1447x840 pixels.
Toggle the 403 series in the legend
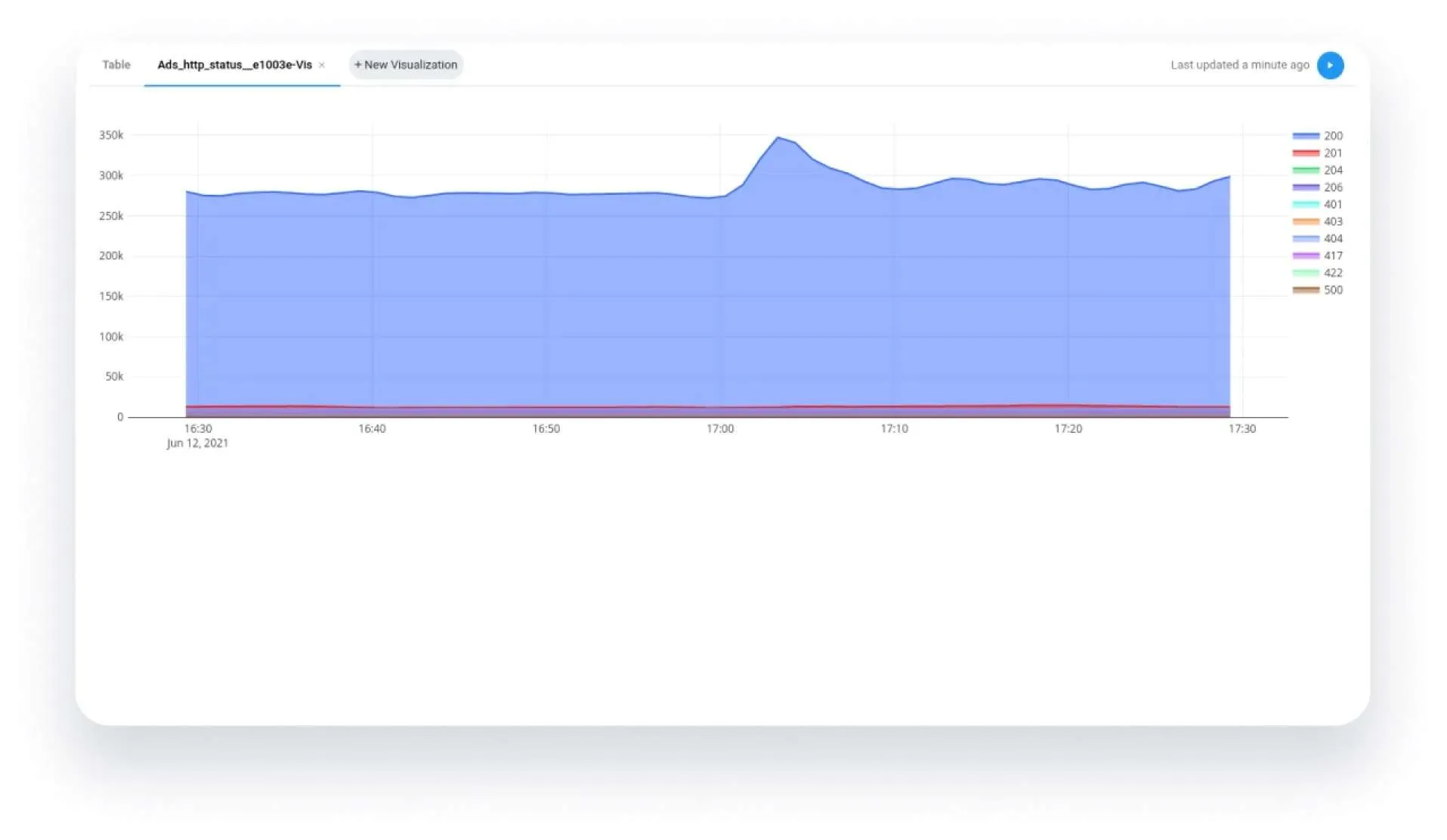click(x=1318, y=221)
